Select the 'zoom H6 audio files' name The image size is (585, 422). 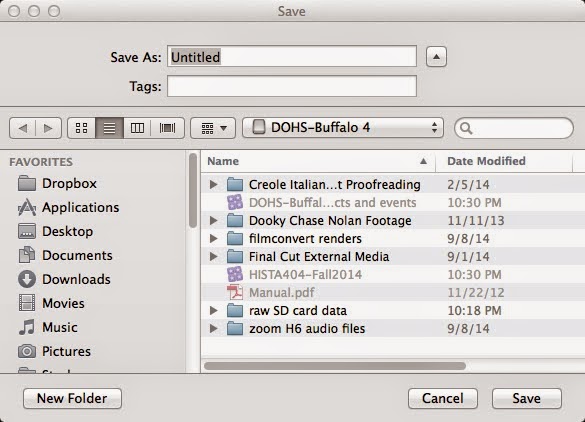[307, 328]
